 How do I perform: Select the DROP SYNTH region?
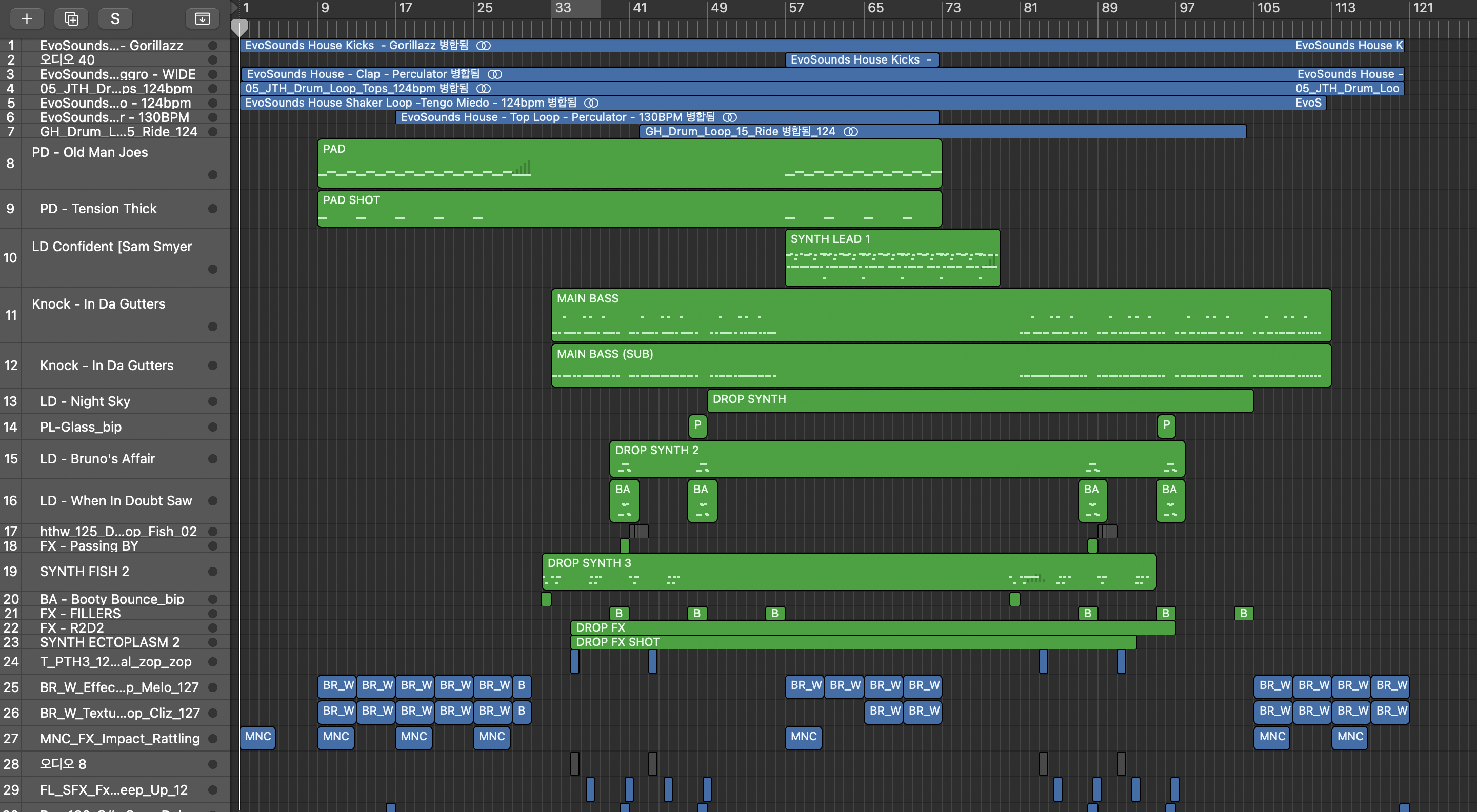click(x=981, y=401)
